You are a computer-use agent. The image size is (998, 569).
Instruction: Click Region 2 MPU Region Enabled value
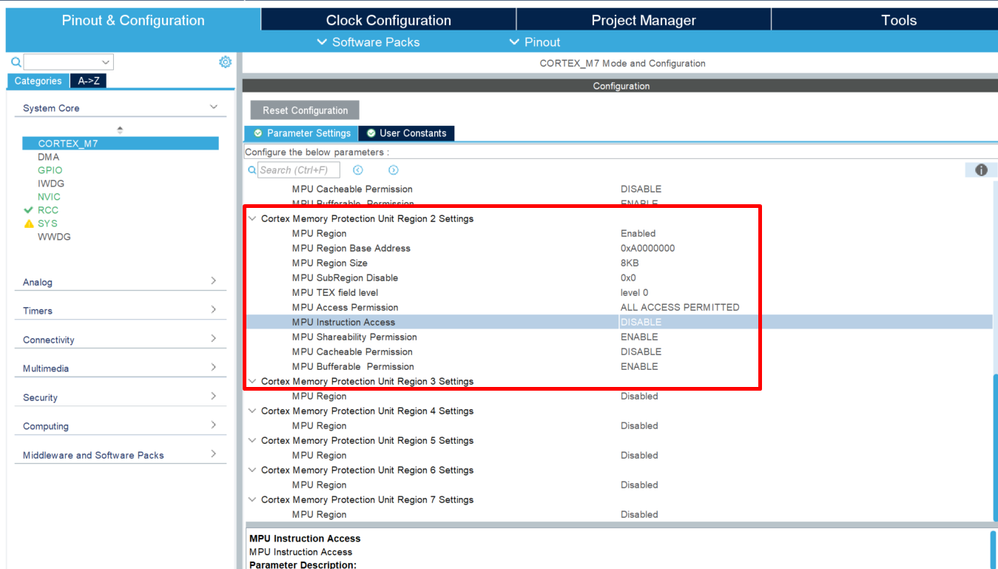[x=638, y=234]
